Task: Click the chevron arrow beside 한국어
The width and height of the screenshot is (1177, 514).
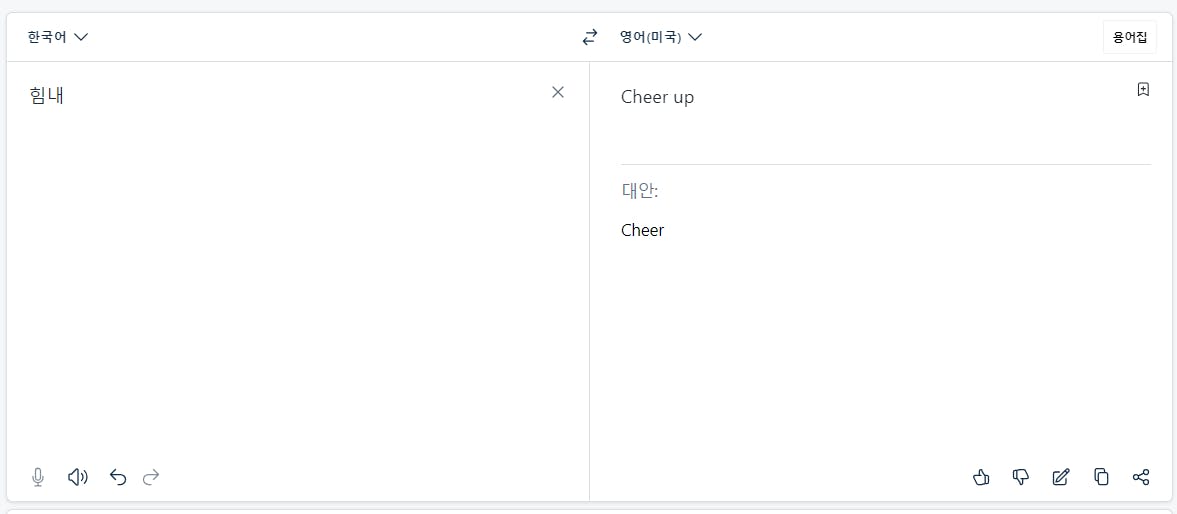Action: (82, 37)
